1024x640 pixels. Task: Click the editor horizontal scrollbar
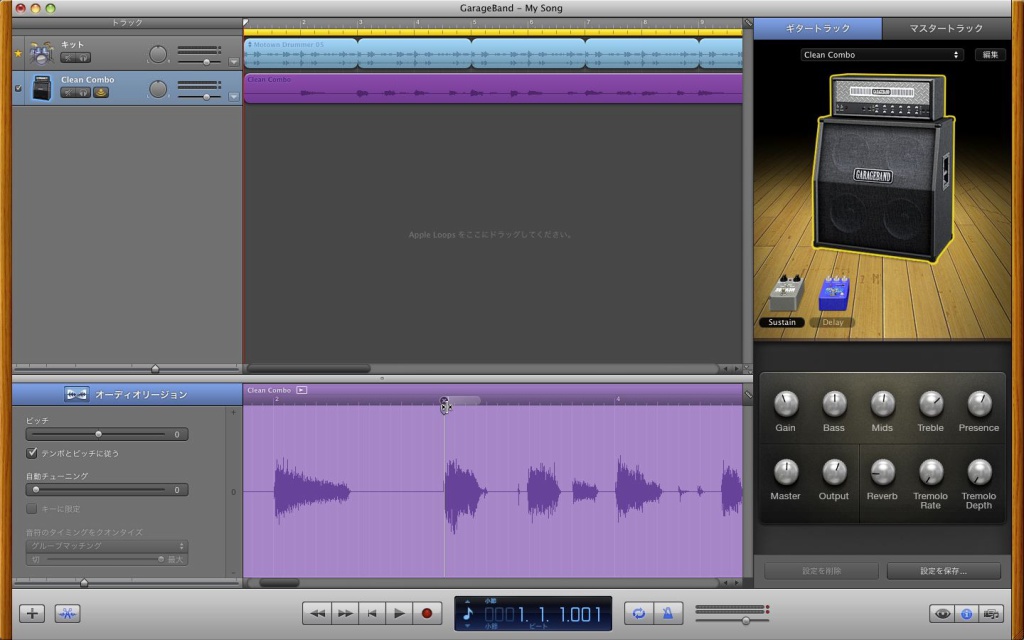(280, 583)
